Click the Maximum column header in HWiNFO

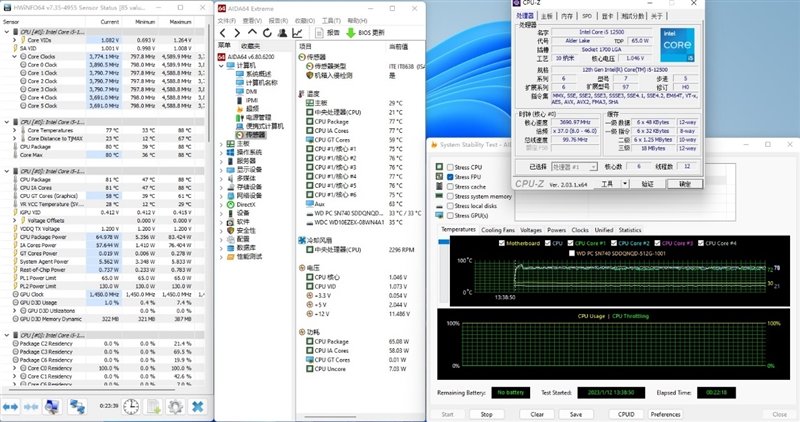180,22
